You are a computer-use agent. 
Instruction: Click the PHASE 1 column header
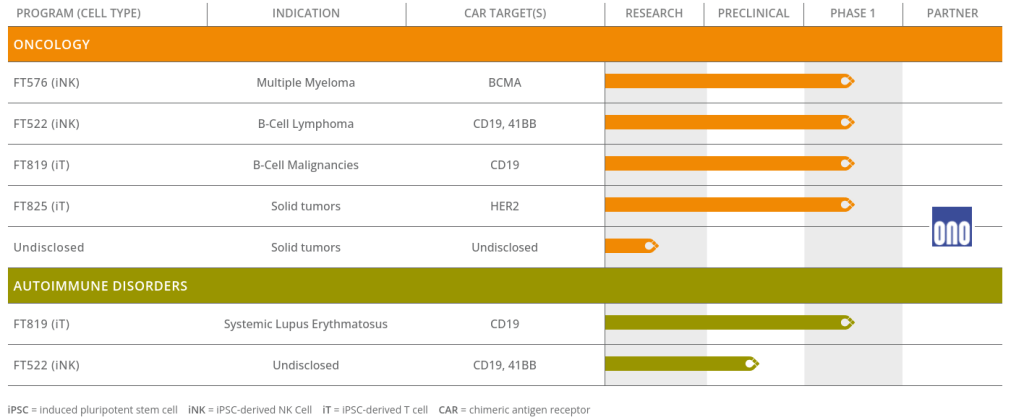[x=853, y=14]
